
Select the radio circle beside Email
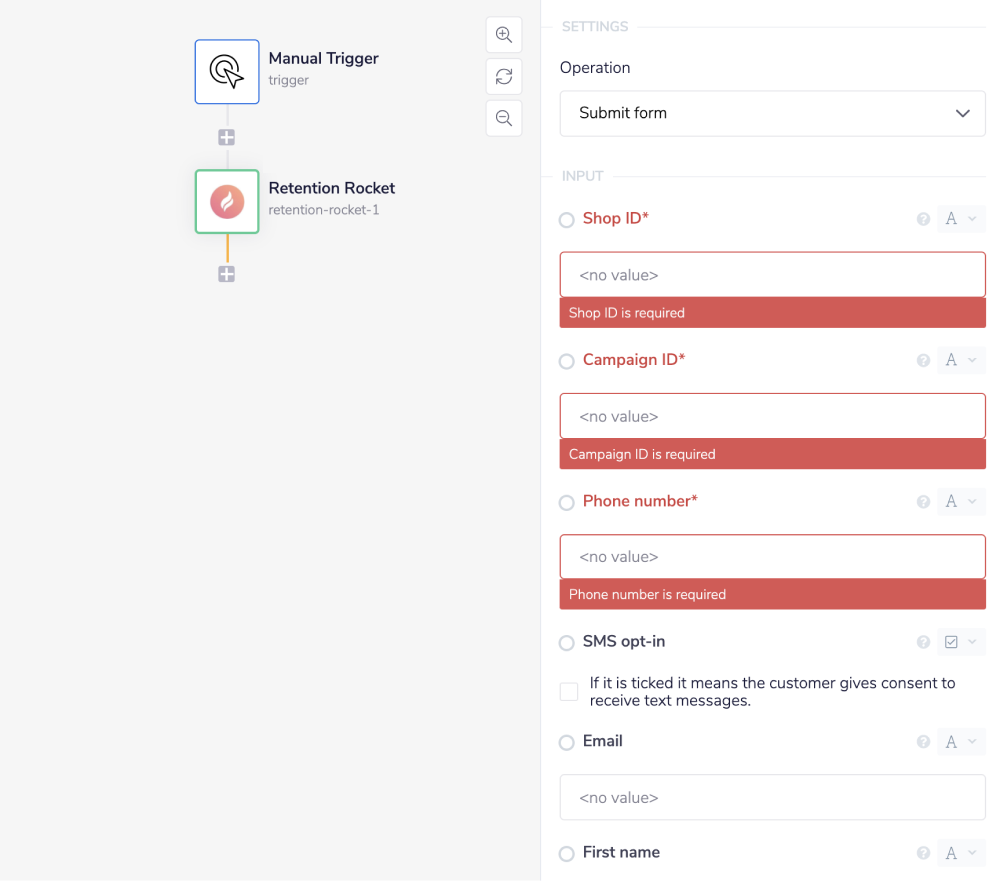pos(566,742)
